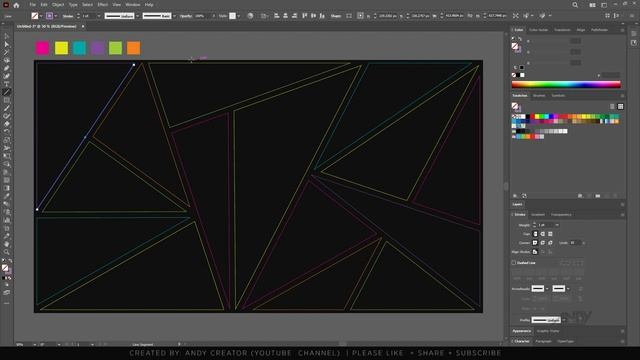Viewport: 640px width, 360px height.
Task: Click the Opacity label in control bar
Action: click(x=186, y=16)
